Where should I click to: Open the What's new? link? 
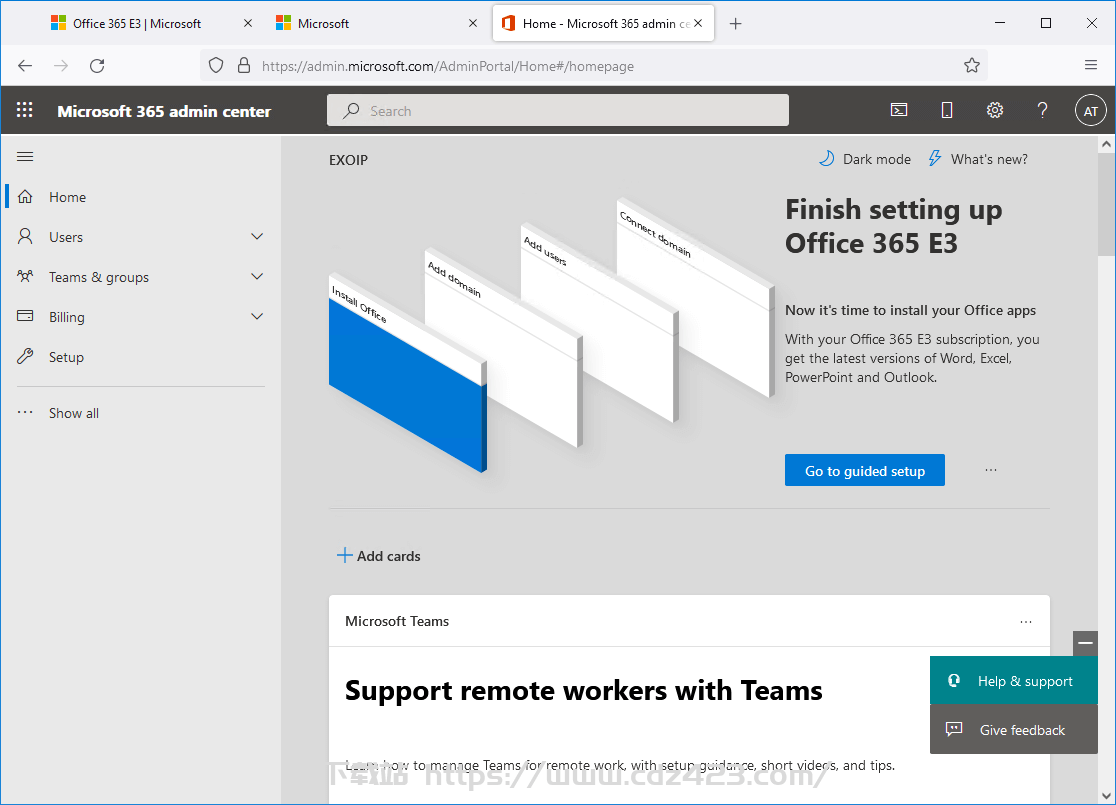point(979,159)
